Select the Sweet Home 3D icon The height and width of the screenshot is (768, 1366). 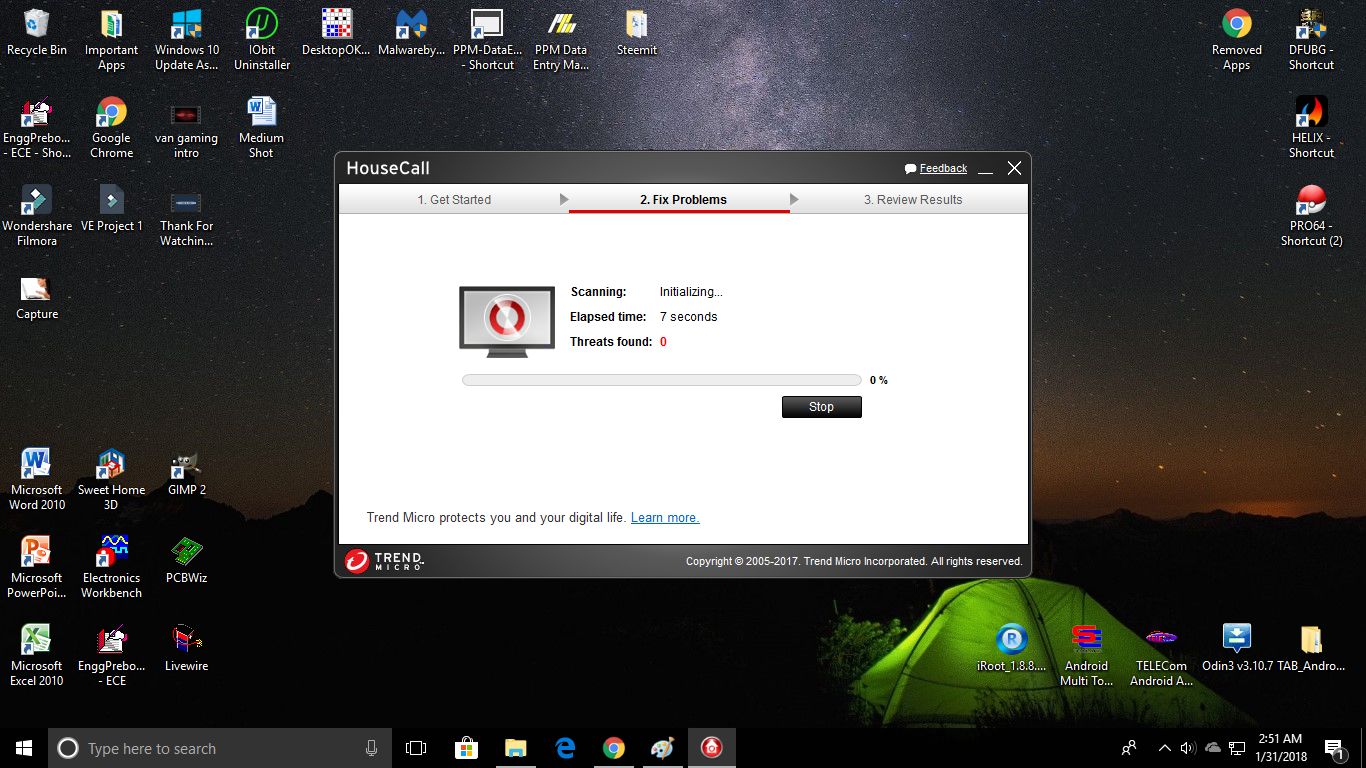click(111, 480)
